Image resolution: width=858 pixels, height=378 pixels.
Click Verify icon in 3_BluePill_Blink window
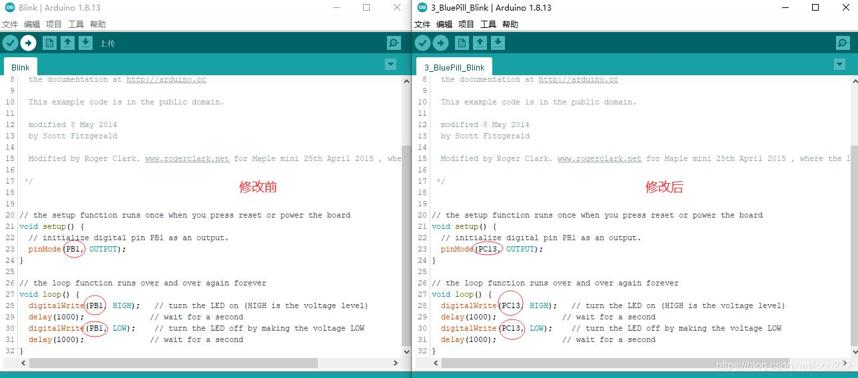[x=423, y=43]
